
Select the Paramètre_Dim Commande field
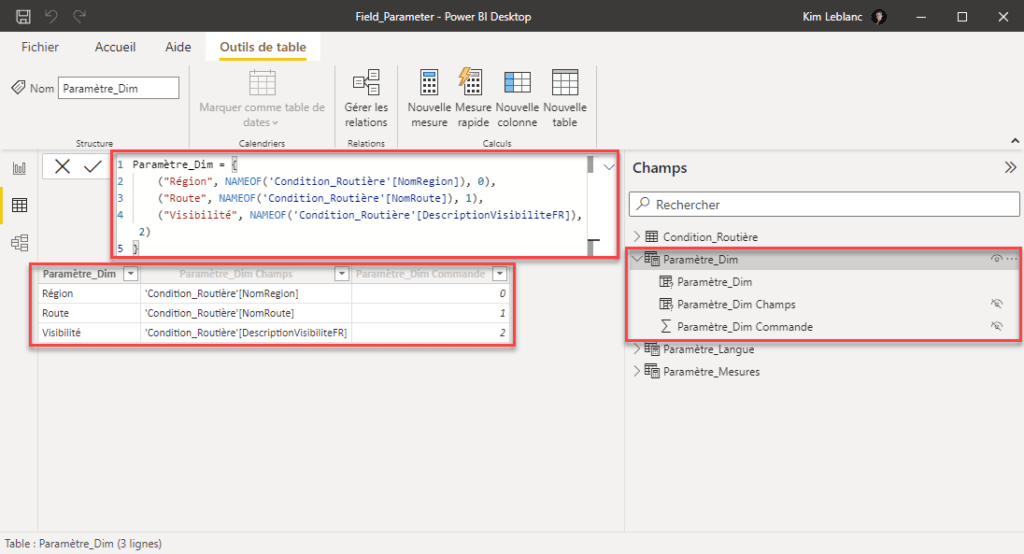(744, 327)
